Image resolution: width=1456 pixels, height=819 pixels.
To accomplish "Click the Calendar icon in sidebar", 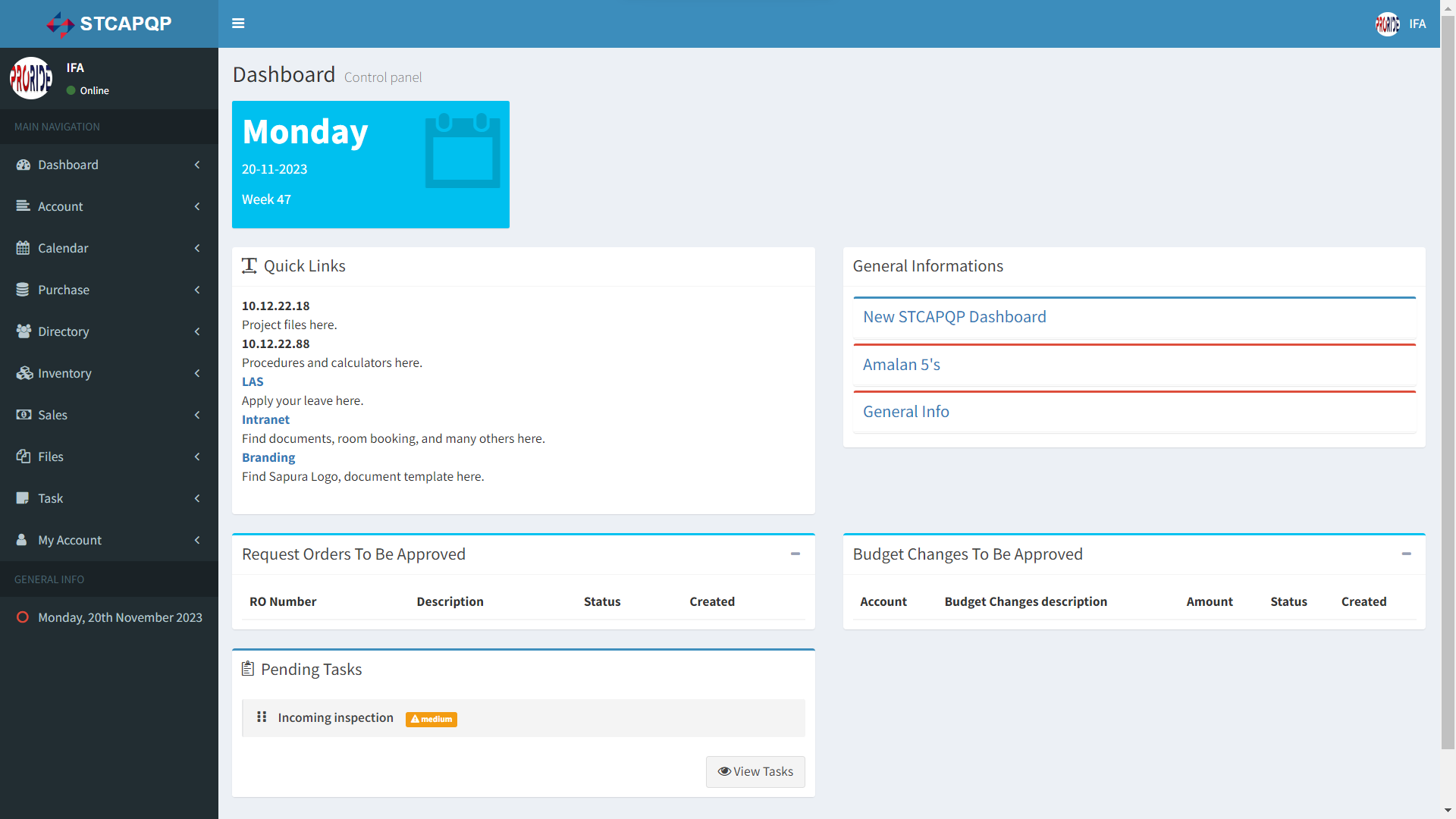I will pos(24,248).
